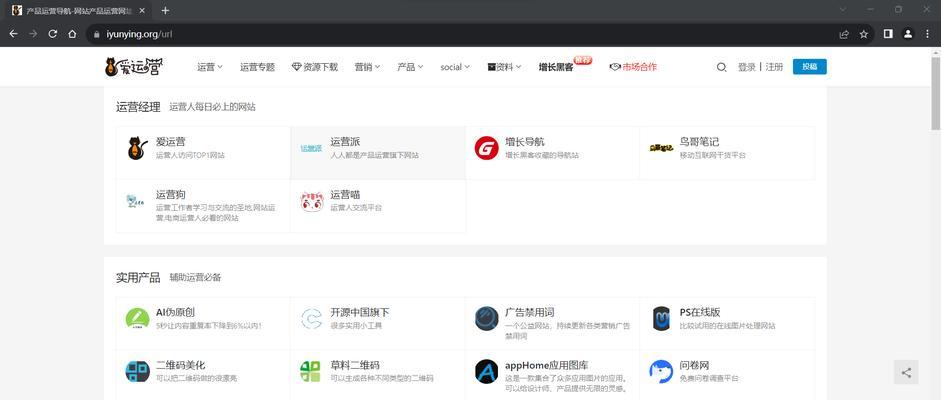The width and height of the screenshot is (941, 400).
Task: Open 市场合作 in the navigation bar
Action: point(633,67)
